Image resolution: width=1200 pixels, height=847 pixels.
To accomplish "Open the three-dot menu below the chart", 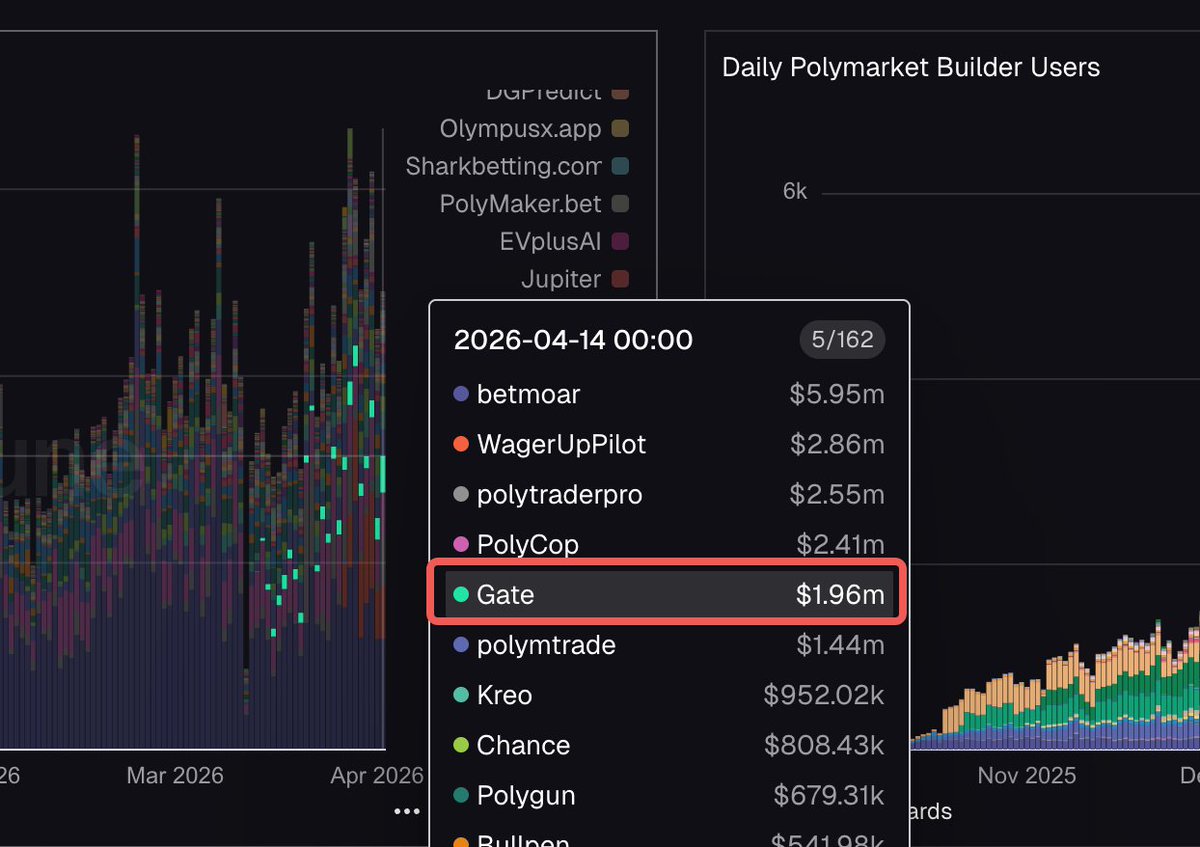I will [407, 811].
